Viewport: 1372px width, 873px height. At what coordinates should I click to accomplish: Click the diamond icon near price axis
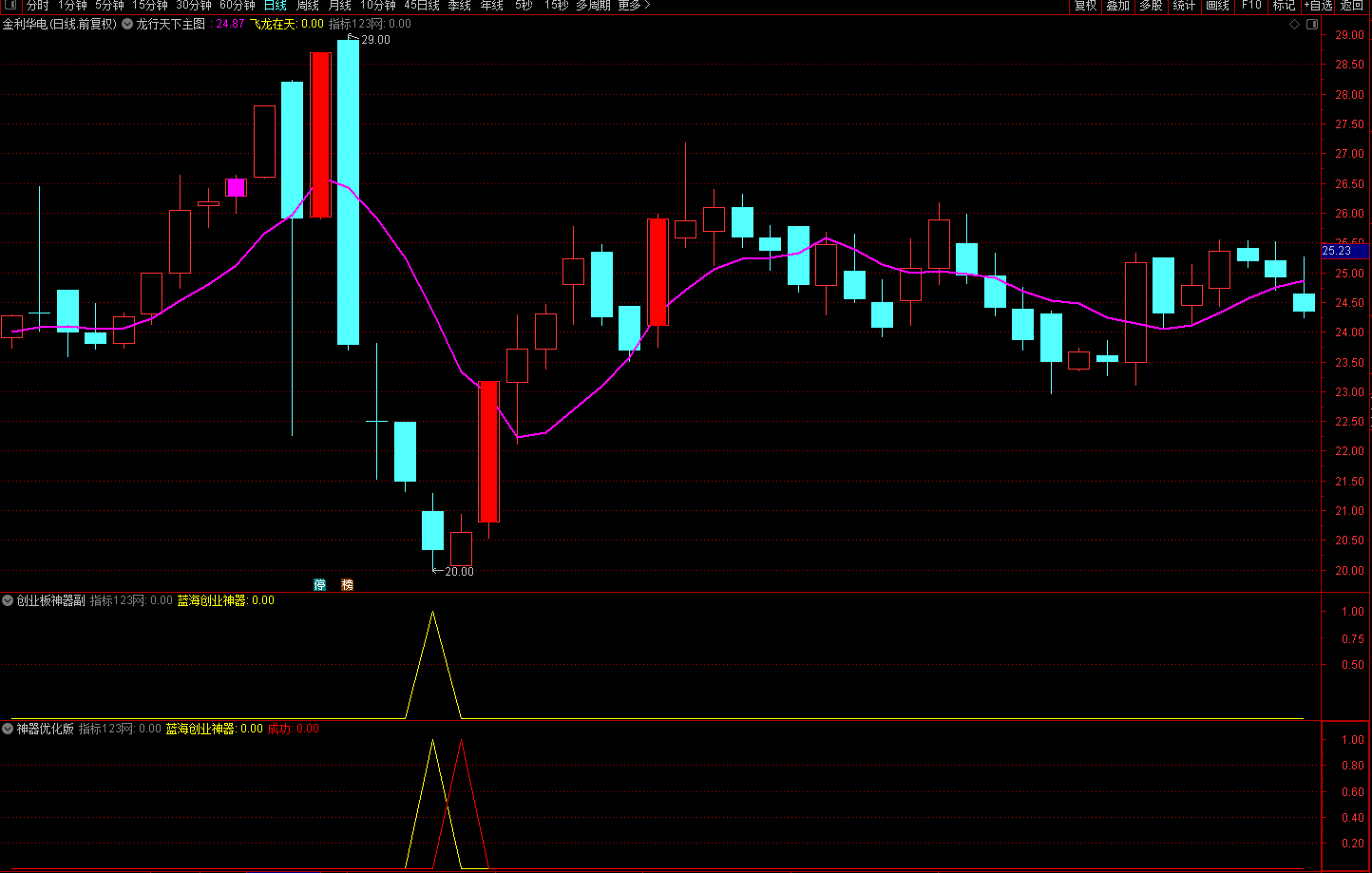[x=1293, y=24]
